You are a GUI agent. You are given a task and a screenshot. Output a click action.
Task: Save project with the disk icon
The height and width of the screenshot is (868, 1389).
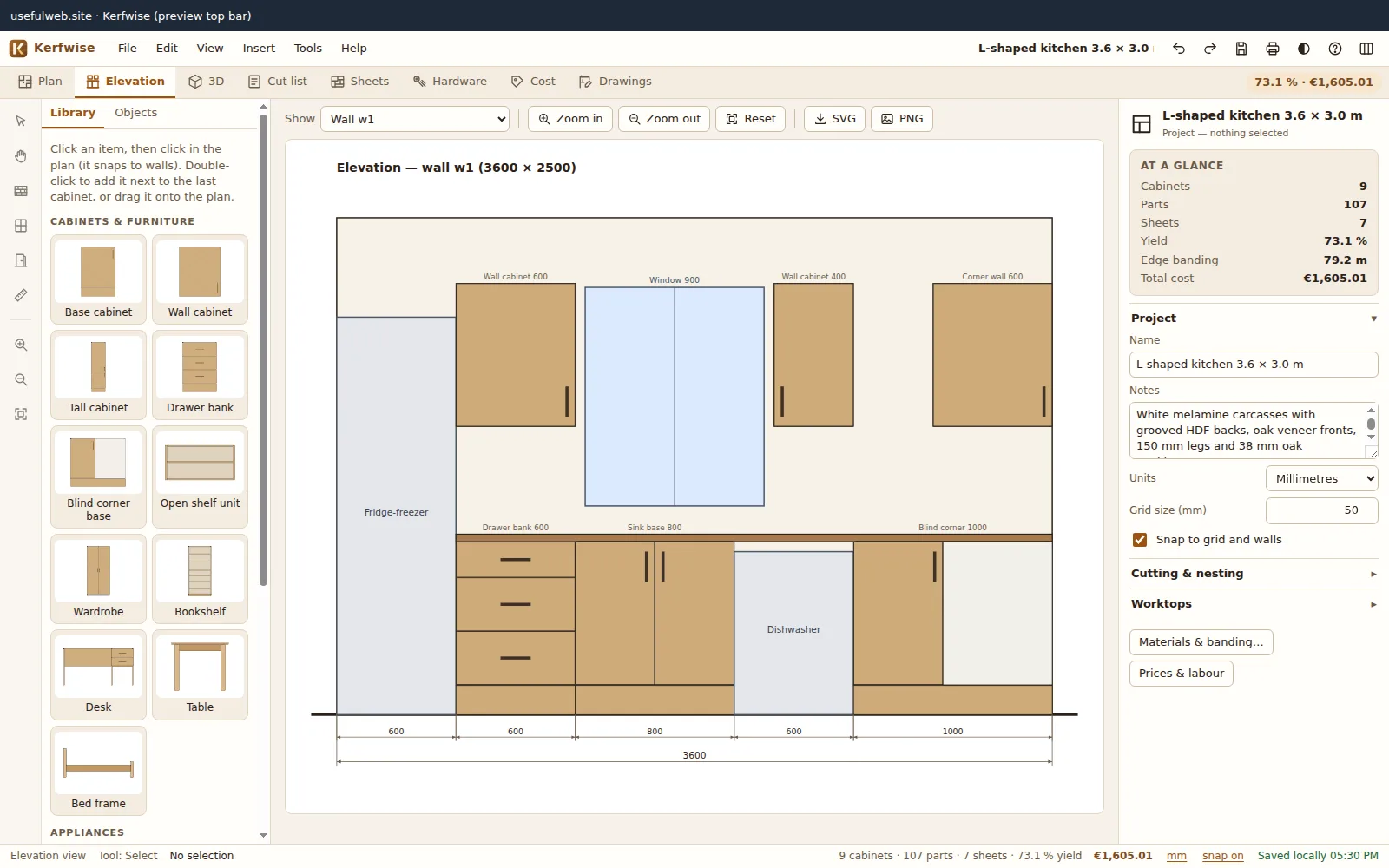point(1241,49)
